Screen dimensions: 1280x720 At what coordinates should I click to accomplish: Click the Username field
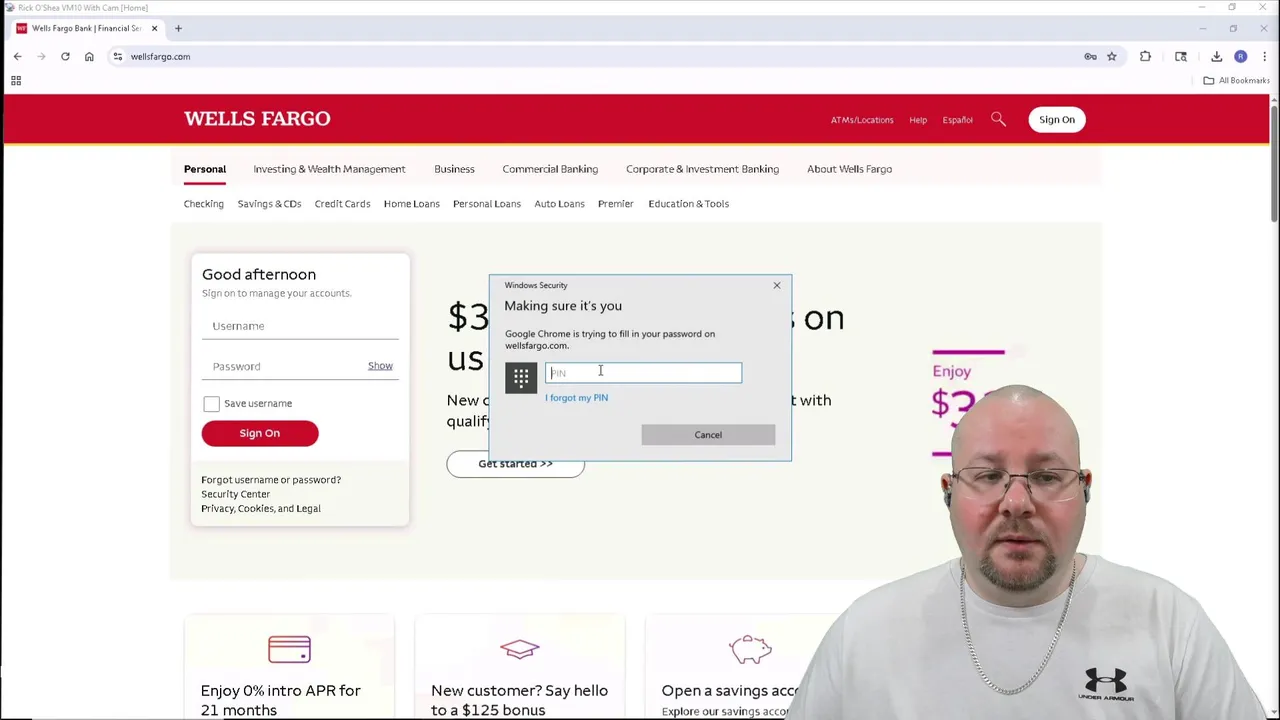pyautogui.click(x=300, y=326)
